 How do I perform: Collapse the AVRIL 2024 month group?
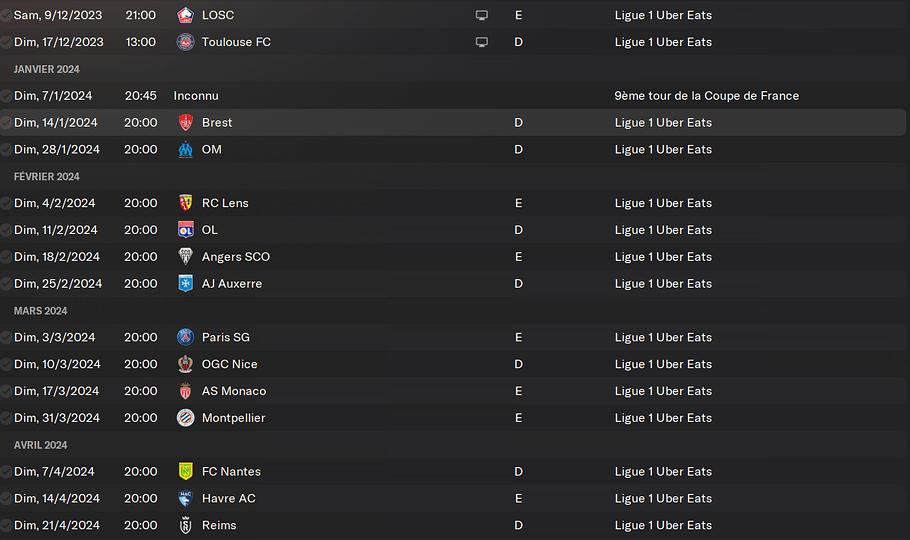pyautogui.click(x=41, y=445)
